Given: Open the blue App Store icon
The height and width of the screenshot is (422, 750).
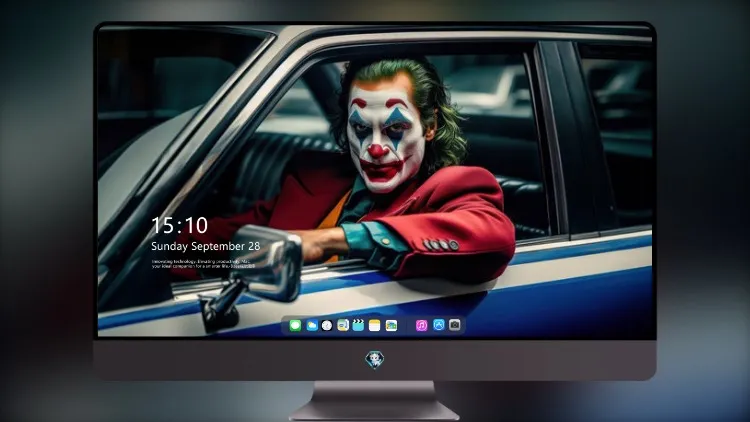Looking at the screenshot, I should (x=439, y=325).
